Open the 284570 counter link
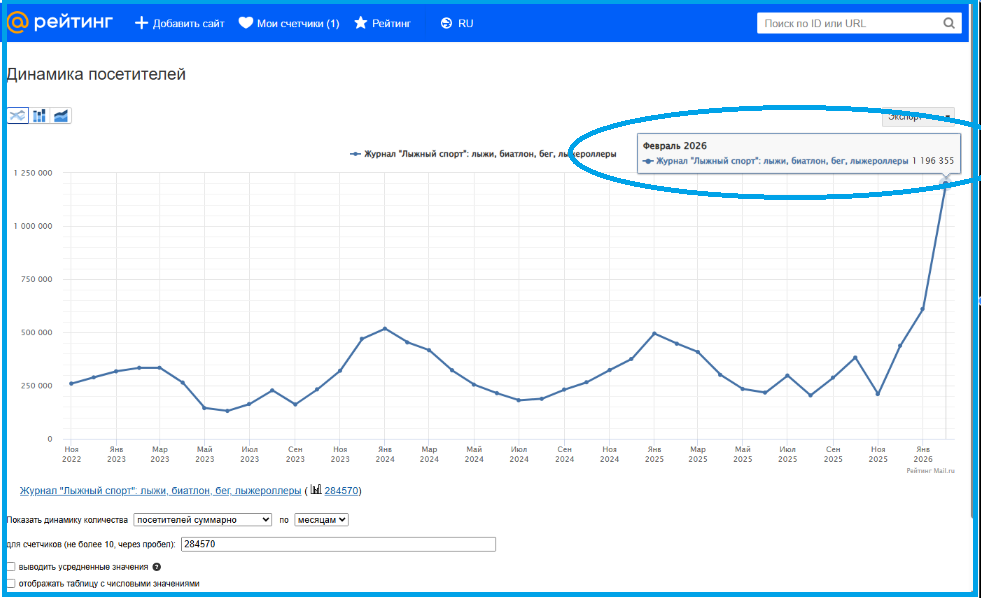This screenshot has width=981, height=598. [x=340, y=491]
